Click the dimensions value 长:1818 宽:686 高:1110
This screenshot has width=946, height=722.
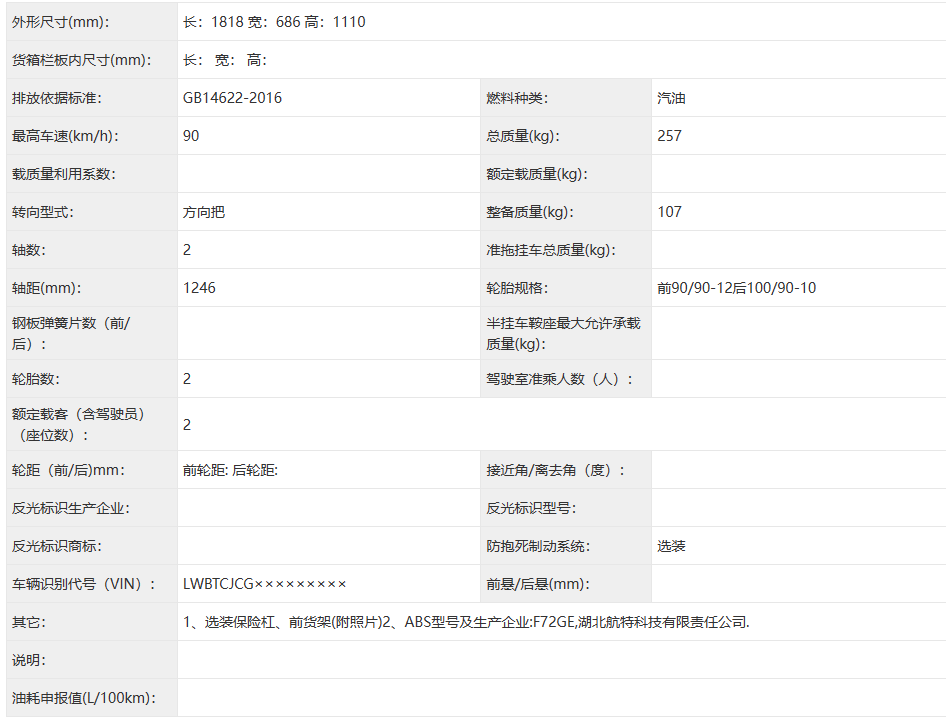[275, 22]
